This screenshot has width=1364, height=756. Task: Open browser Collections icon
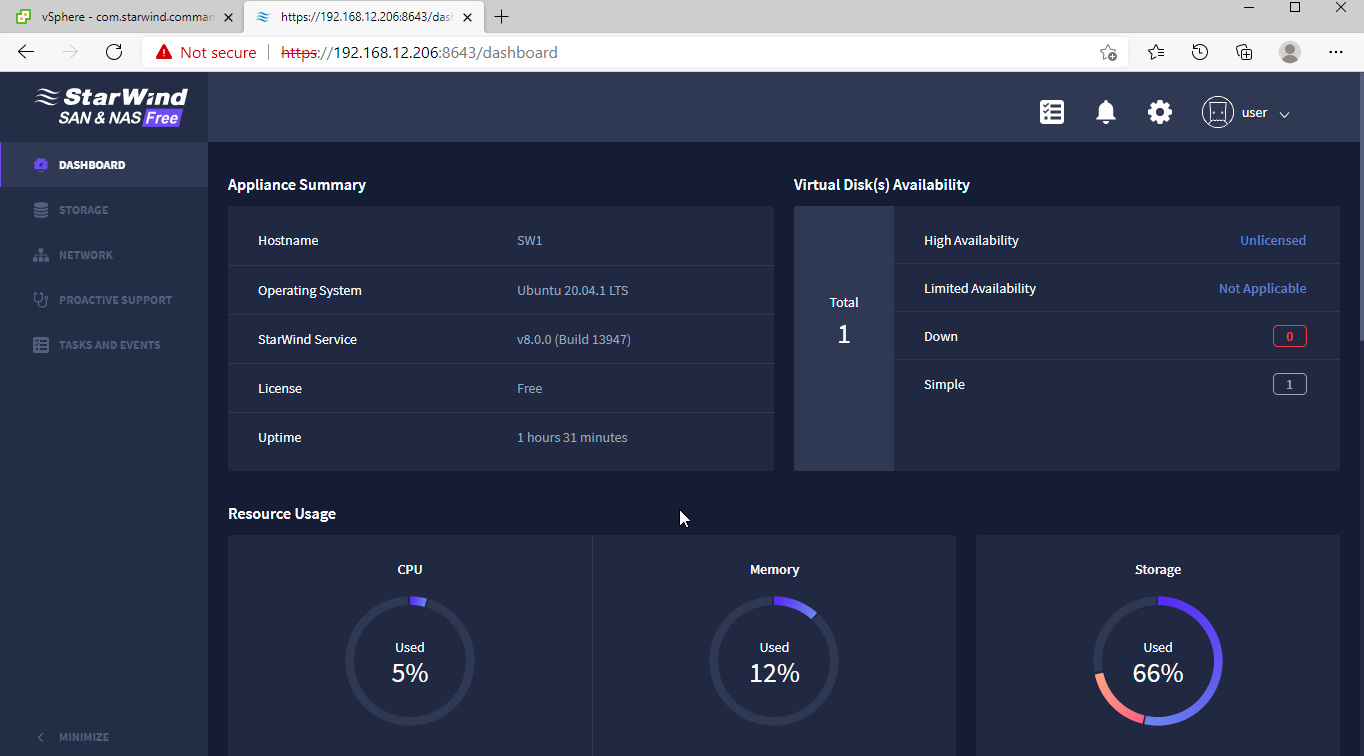click(x=1245, y=52)
